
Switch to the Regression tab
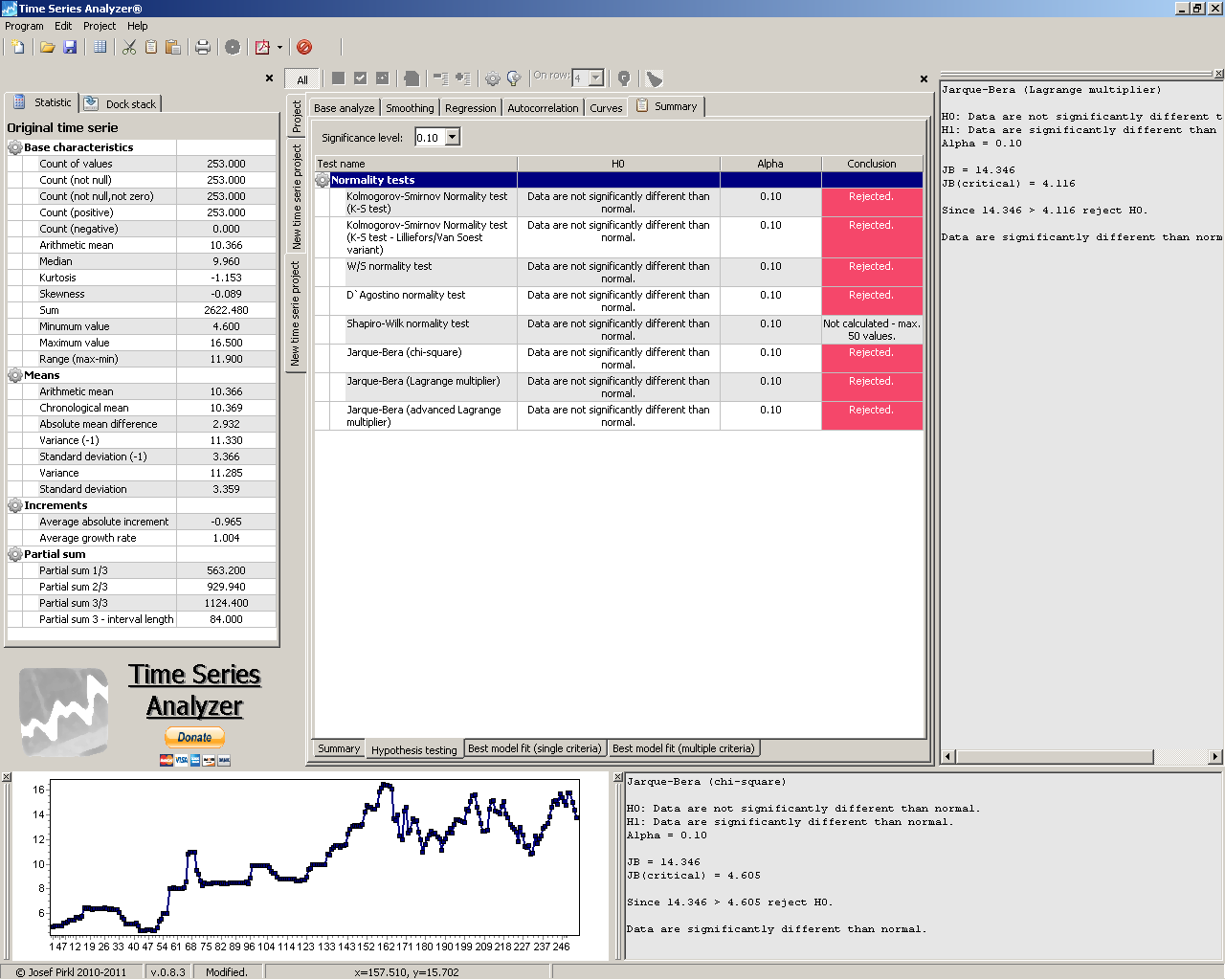(471, 108)
